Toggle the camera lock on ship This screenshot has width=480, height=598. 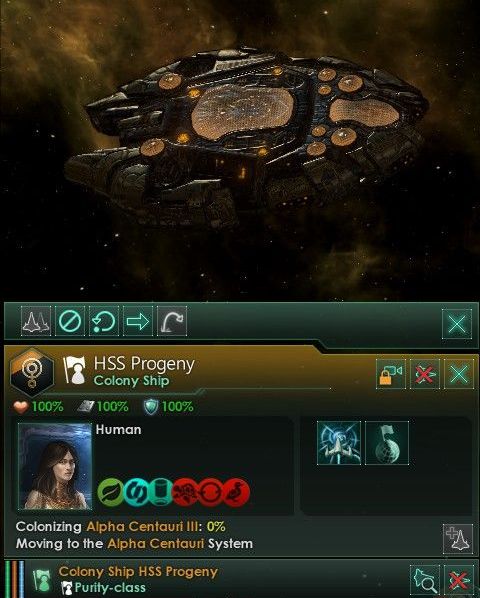(391, 374)
